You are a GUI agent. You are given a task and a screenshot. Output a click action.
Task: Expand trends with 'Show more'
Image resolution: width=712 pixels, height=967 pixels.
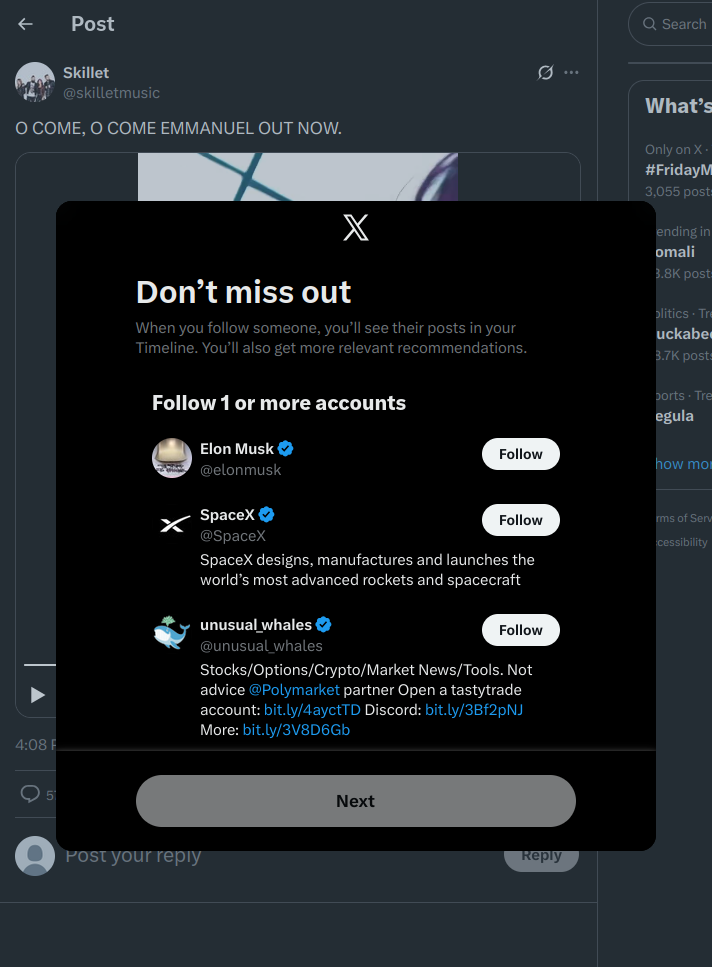[684, 463]
